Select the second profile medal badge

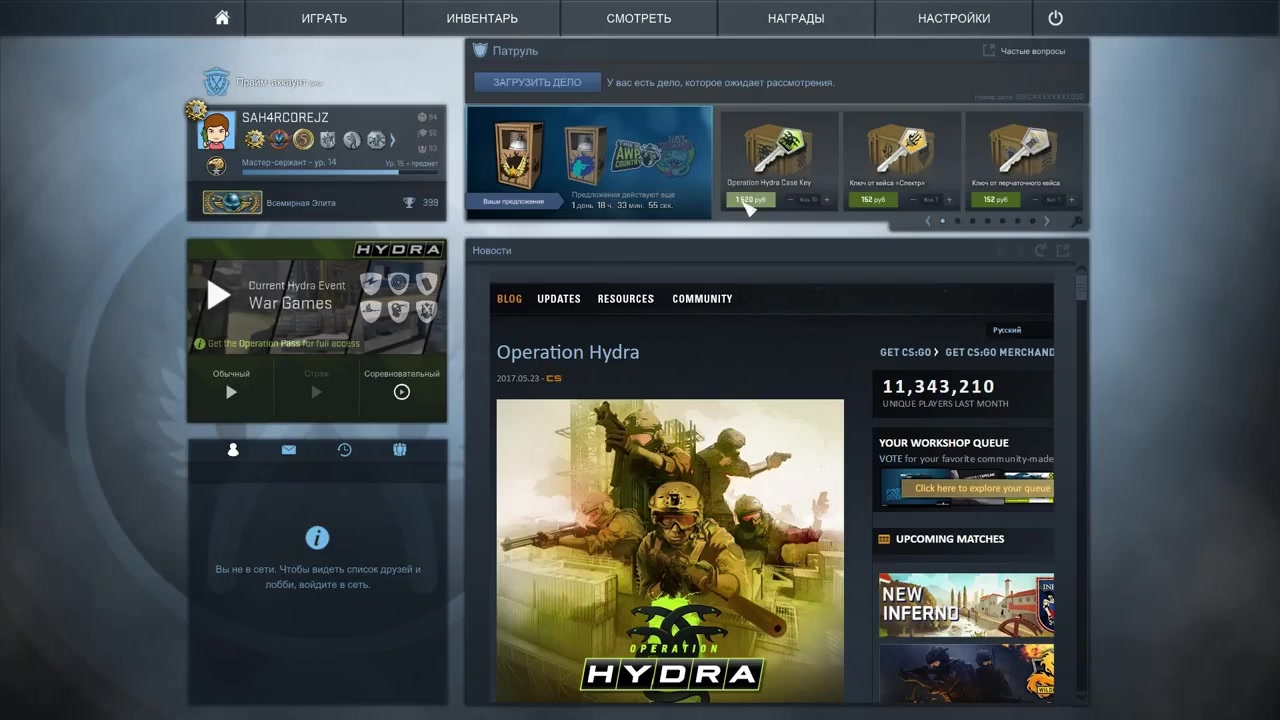[x=279, y=140]
